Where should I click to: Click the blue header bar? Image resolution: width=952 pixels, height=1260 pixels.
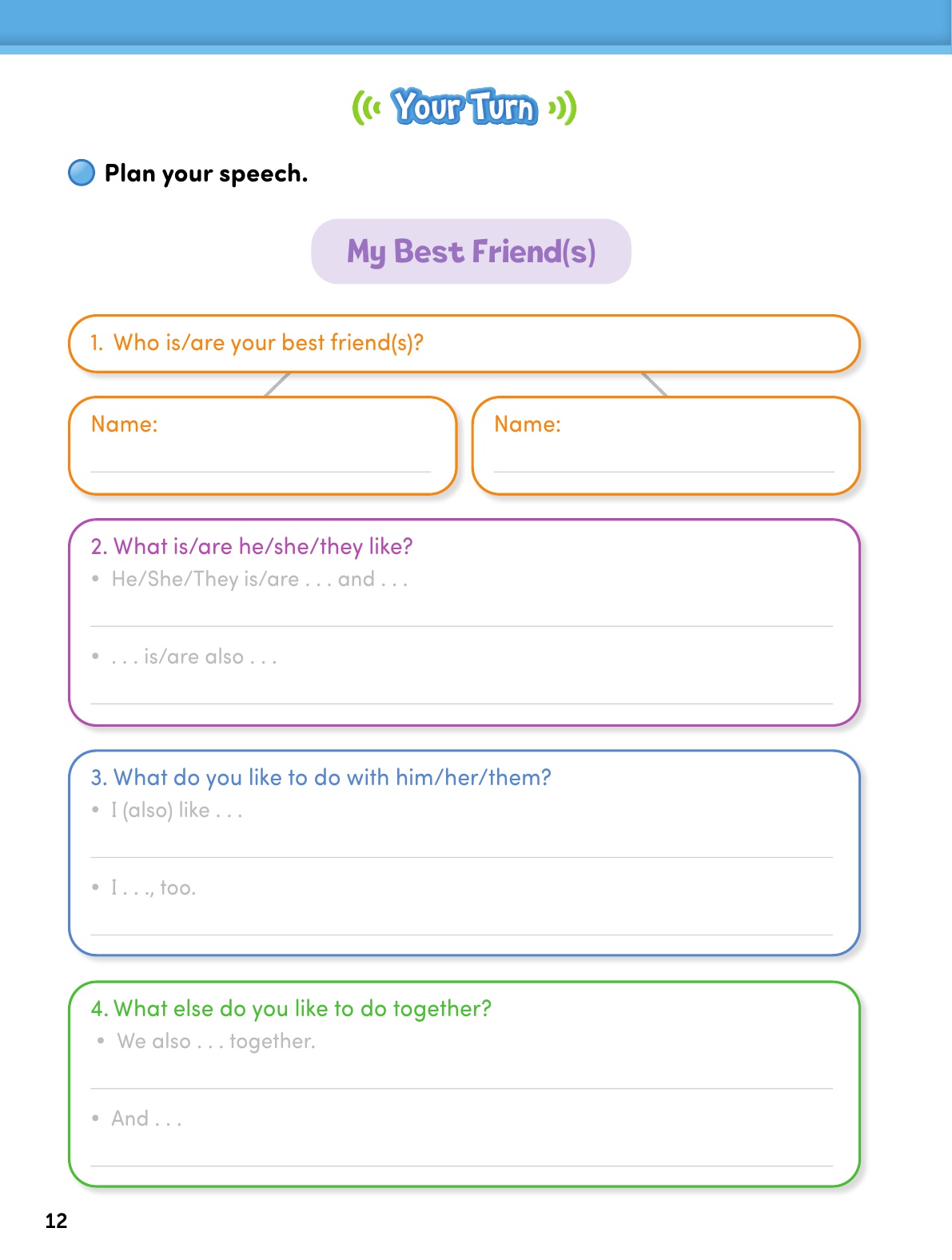[x=476, y=26]
